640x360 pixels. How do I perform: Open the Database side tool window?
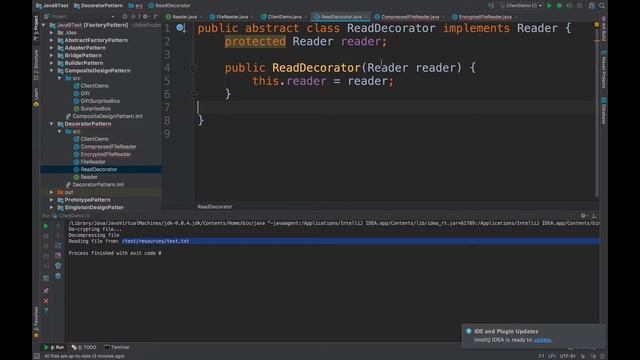point(604,111)
